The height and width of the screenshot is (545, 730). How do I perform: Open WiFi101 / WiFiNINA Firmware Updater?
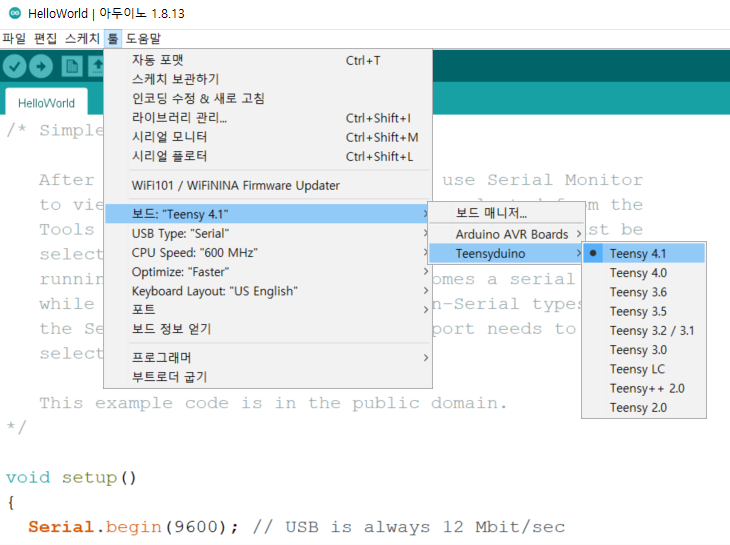click(268, 186)
